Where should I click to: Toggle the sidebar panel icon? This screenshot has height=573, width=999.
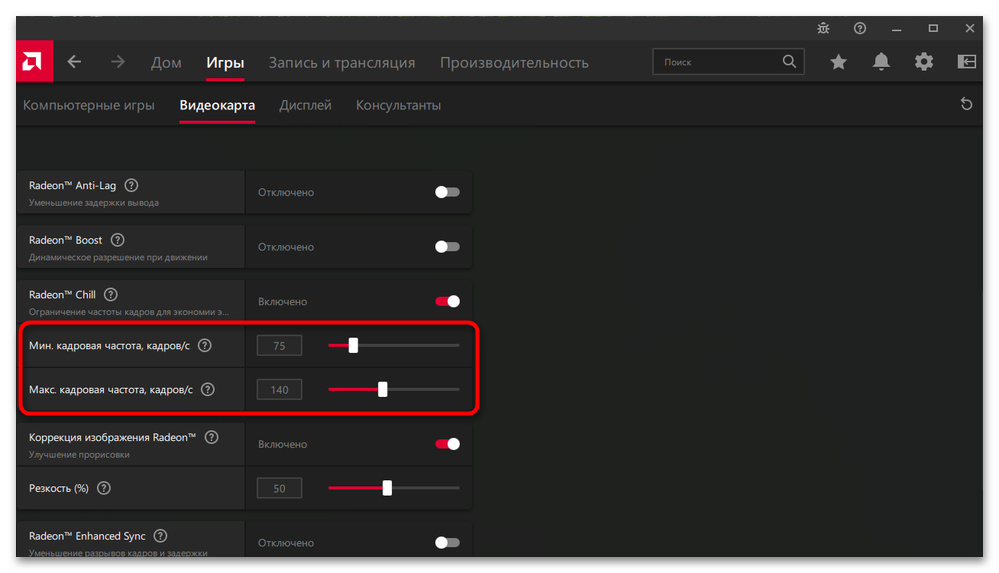967,62
